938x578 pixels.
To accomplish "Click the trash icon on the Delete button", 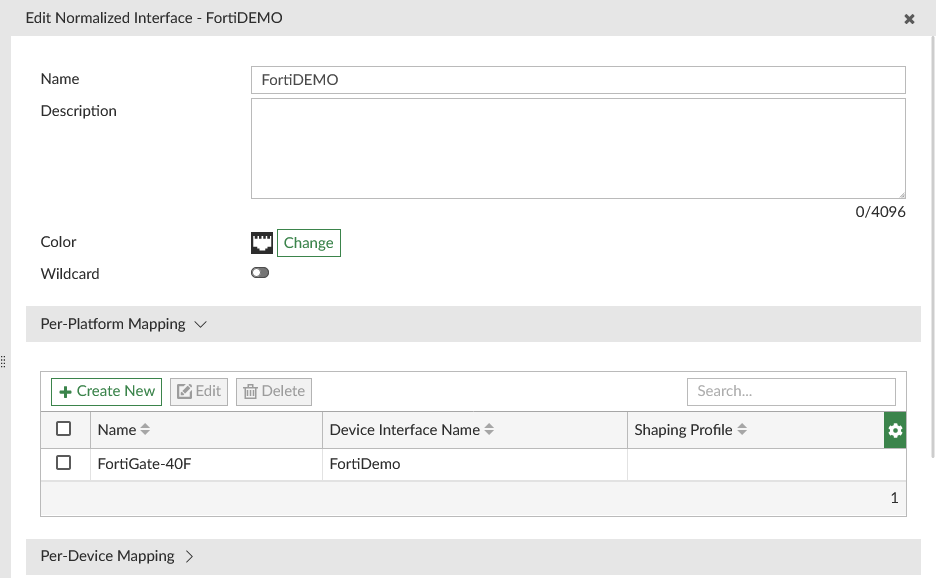I will (250, 391).
